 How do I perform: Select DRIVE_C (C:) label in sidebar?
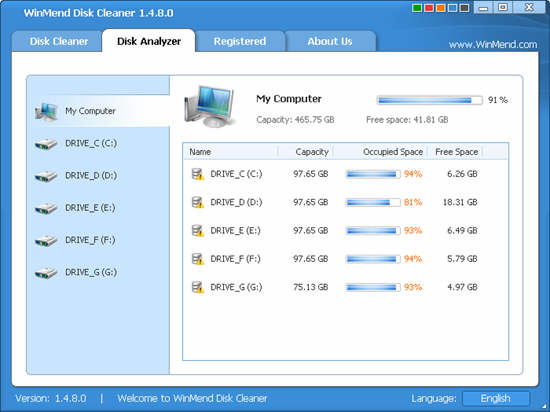(x=91, y=143)
